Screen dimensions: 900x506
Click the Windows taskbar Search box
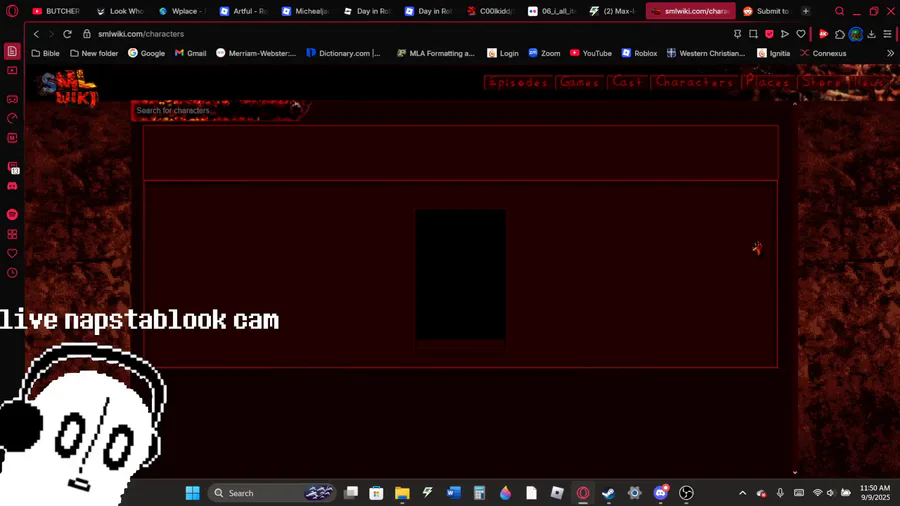pos(271,493)
